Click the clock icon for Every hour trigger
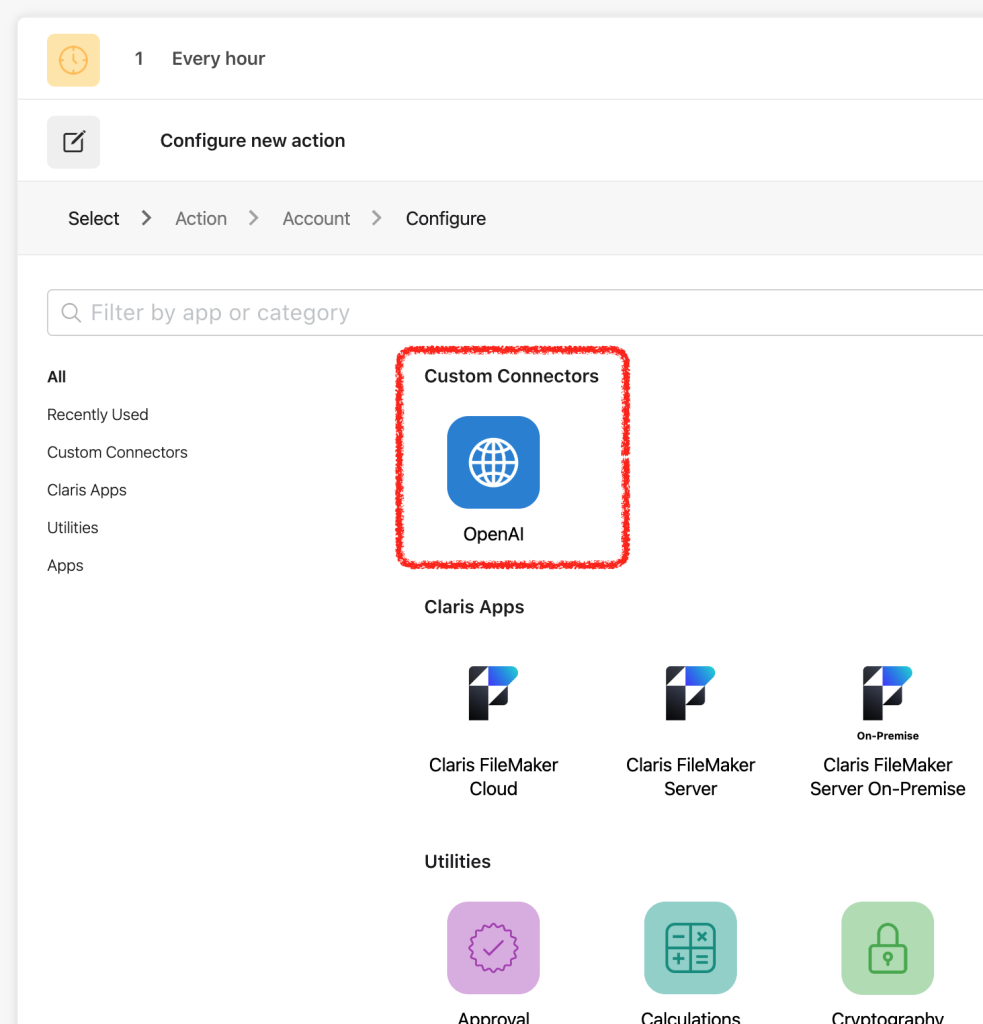983x1024 pixels. point(73,60)
